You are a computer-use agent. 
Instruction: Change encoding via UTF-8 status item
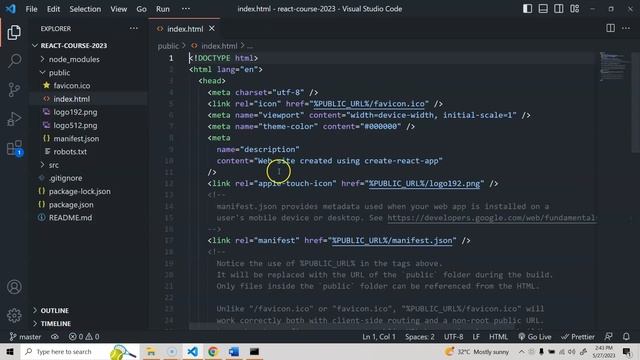click(453, 337)
